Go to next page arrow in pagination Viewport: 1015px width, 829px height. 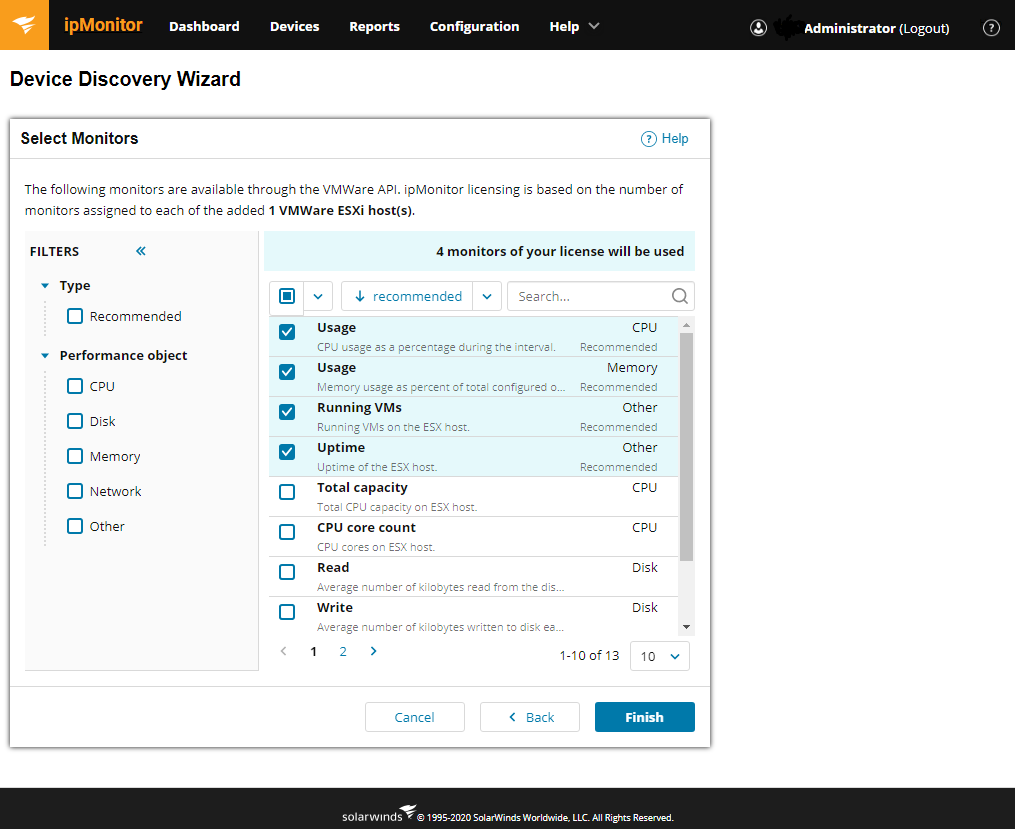pos(373,651)
